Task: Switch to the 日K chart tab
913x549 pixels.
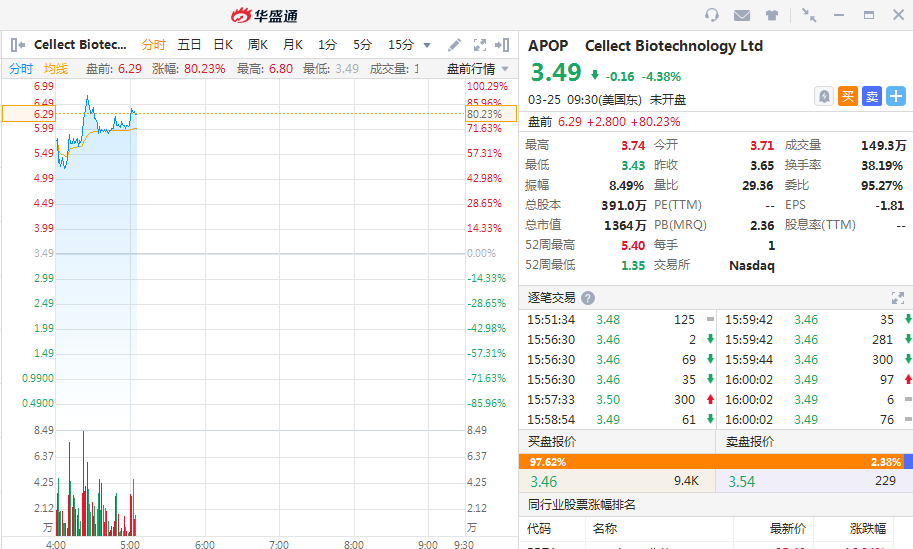Action: 223,45
